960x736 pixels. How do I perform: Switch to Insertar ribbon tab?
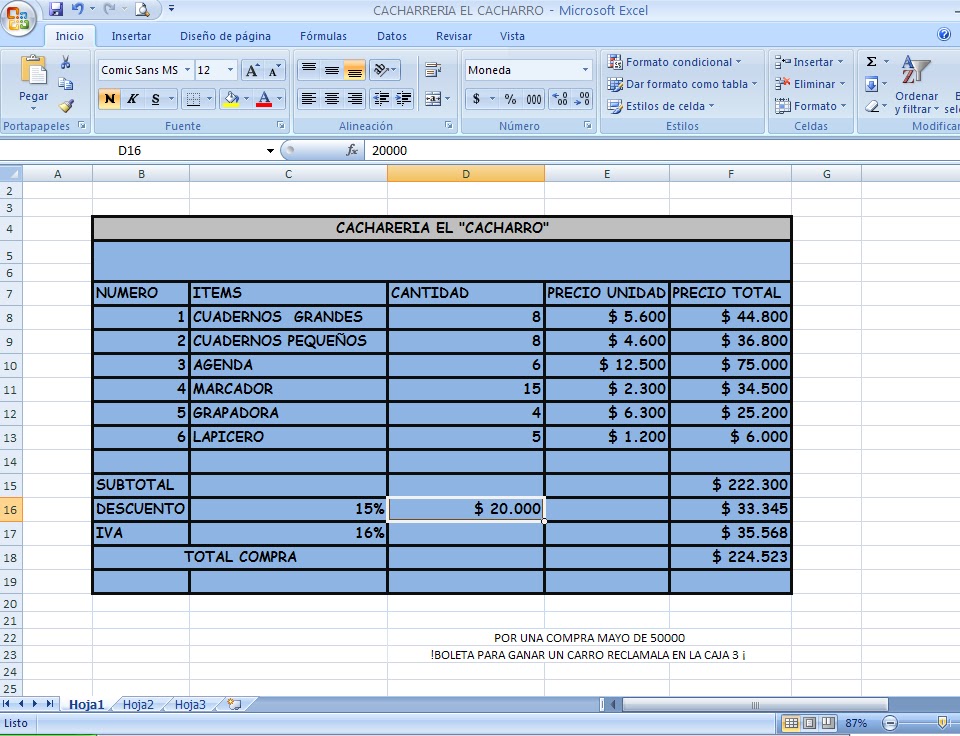click(x=131, y=36)
